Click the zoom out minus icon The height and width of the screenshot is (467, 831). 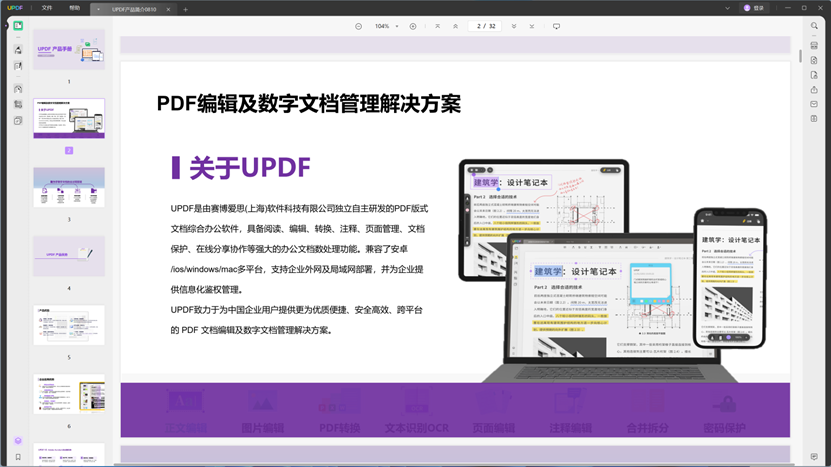click(x=358, y=26)
